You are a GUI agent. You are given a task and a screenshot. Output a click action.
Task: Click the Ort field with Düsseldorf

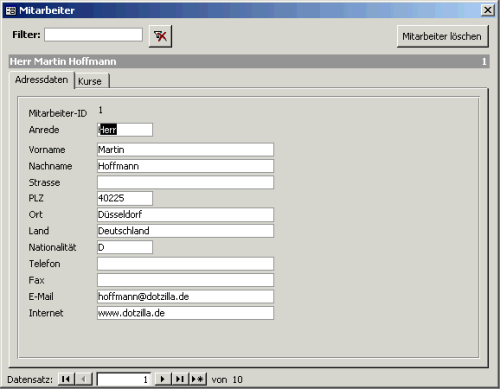point(185,215)
